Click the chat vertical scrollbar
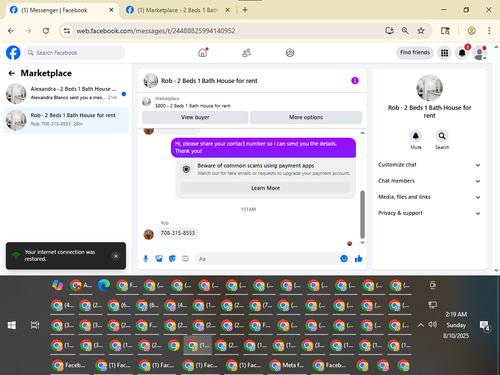Viewport: 500px width, 375px height. click(x=362, y=214)
